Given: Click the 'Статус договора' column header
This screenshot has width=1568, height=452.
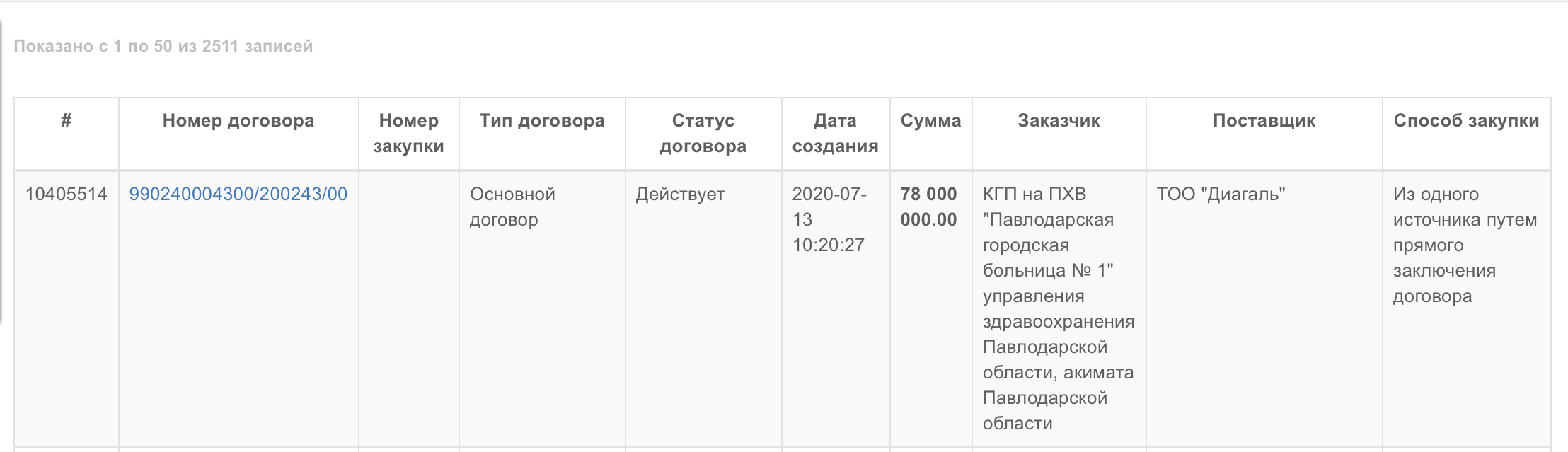Looking at the screenshot, I should click(703, 133).
